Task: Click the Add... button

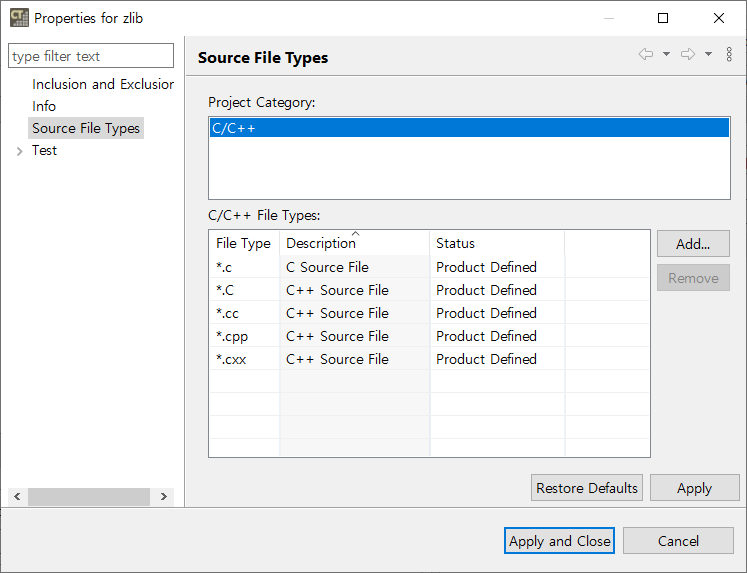Action: (x=693, y=244)
